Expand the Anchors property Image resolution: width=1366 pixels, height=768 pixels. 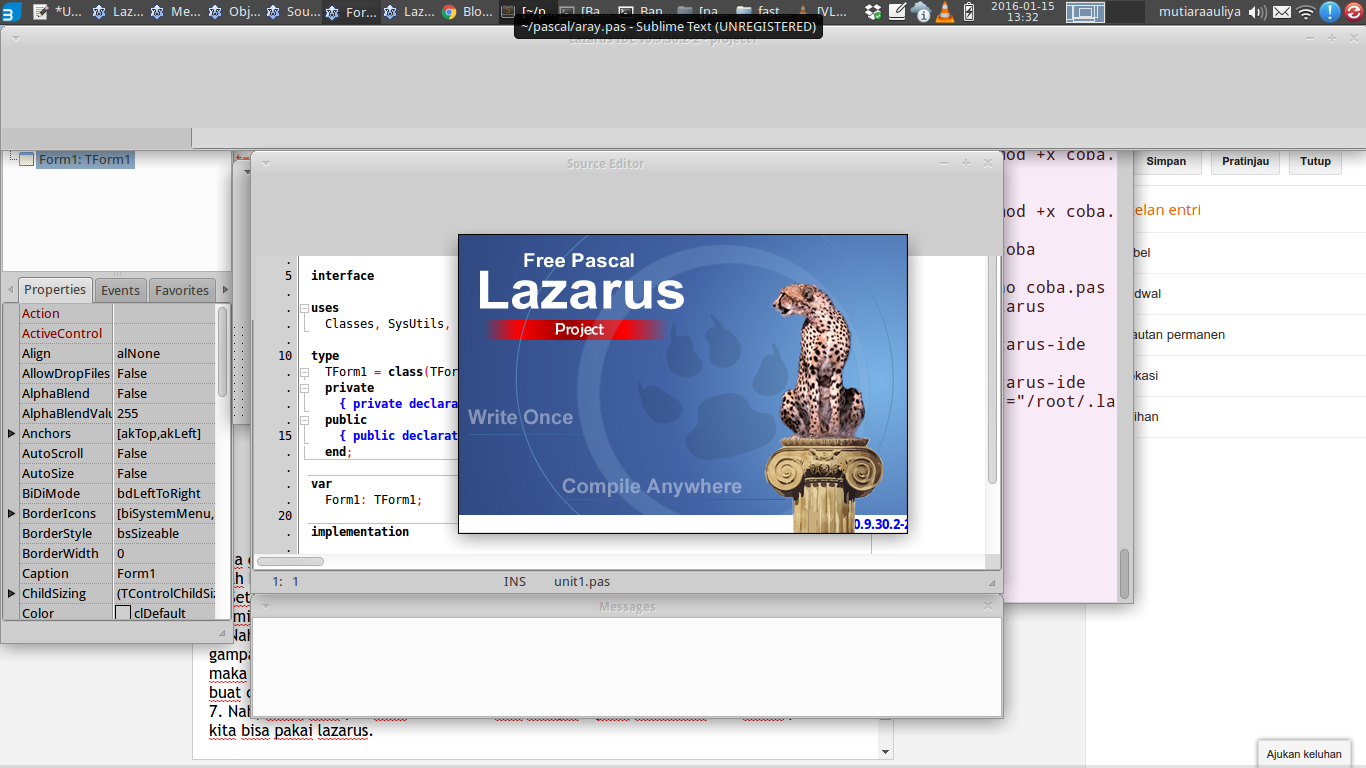point(11,433)
